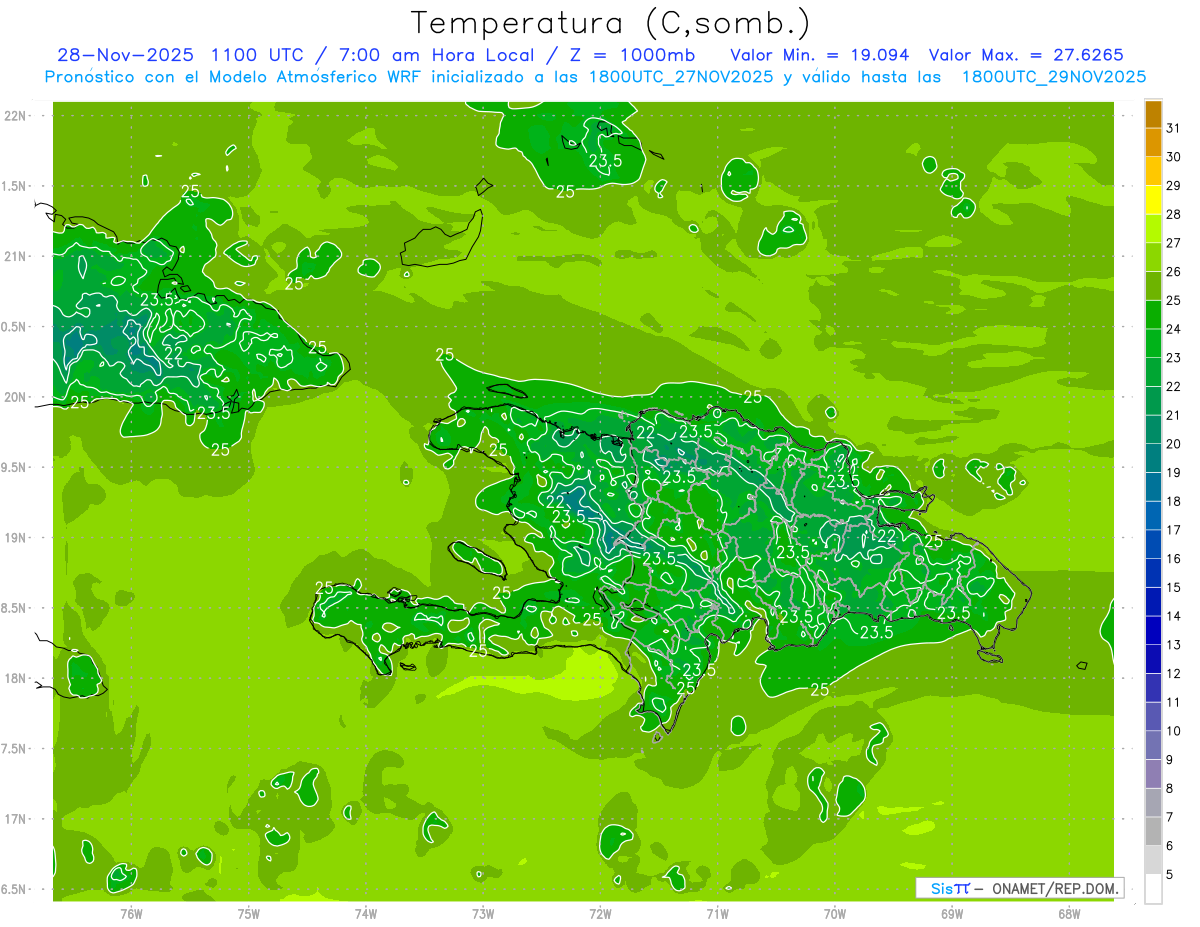Click the color bar segment between 29 and 30
The width and height of the screenshot is (1200, 927).
1153,172
